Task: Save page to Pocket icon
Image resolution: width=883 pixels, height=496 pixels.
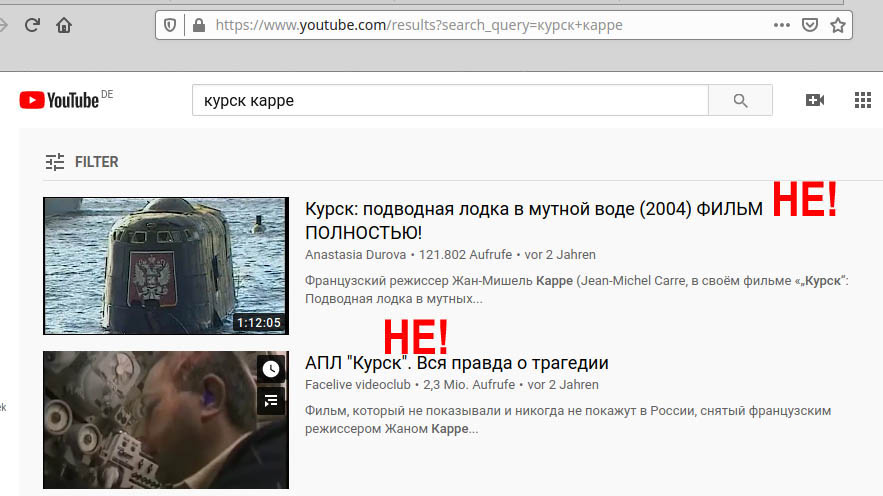Action: [x=810, y=25]
